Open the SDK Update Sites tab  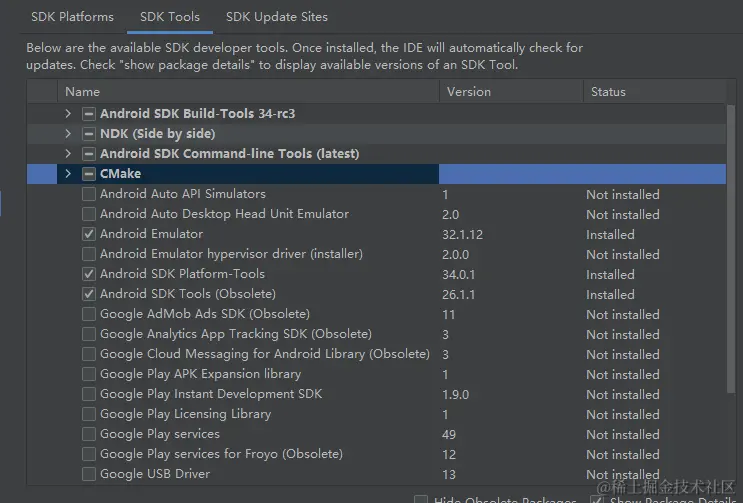click(276, 17)
